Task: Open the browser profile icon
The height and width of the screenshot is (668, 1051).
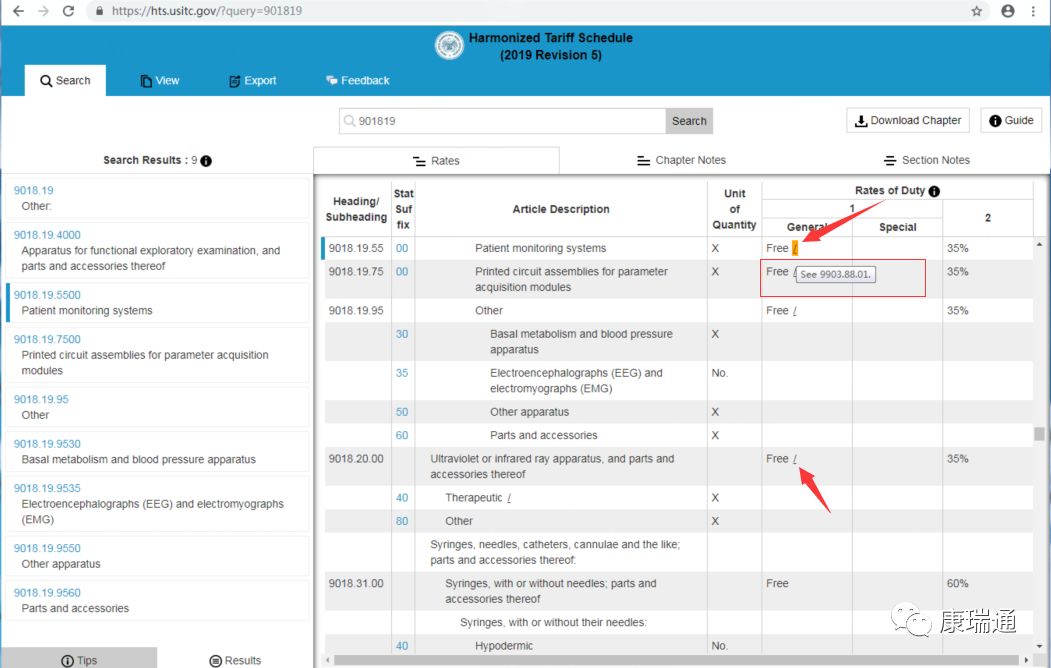Action: pos(1007,11)
